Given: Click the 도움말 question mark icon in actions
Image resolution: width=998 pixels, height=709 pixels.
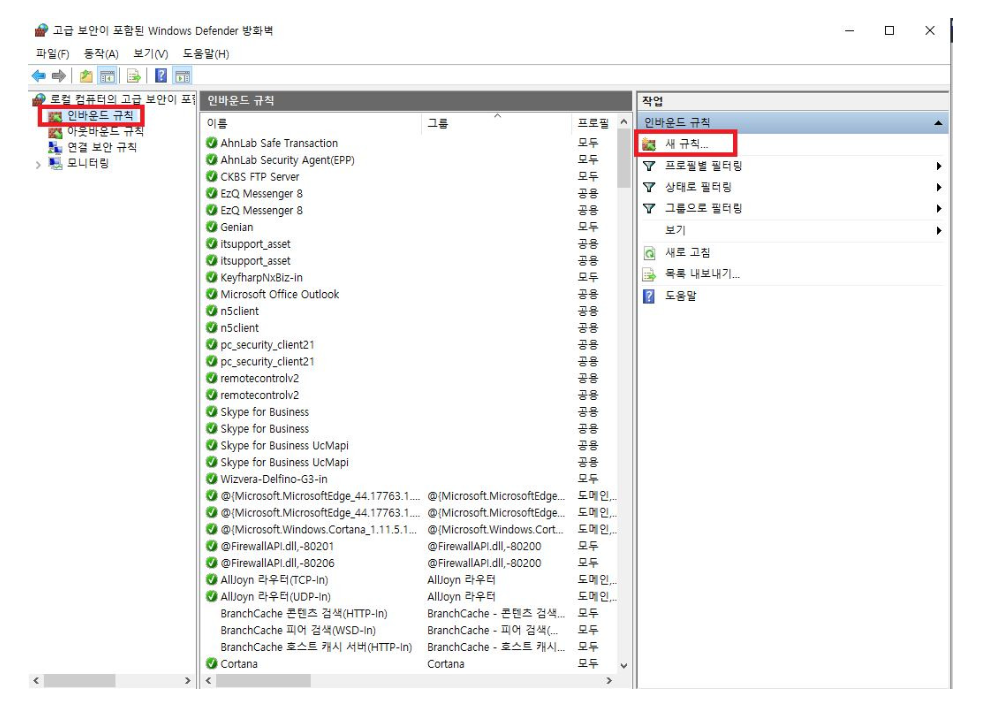Looking at the screenshot, I should tap(649, 296).
